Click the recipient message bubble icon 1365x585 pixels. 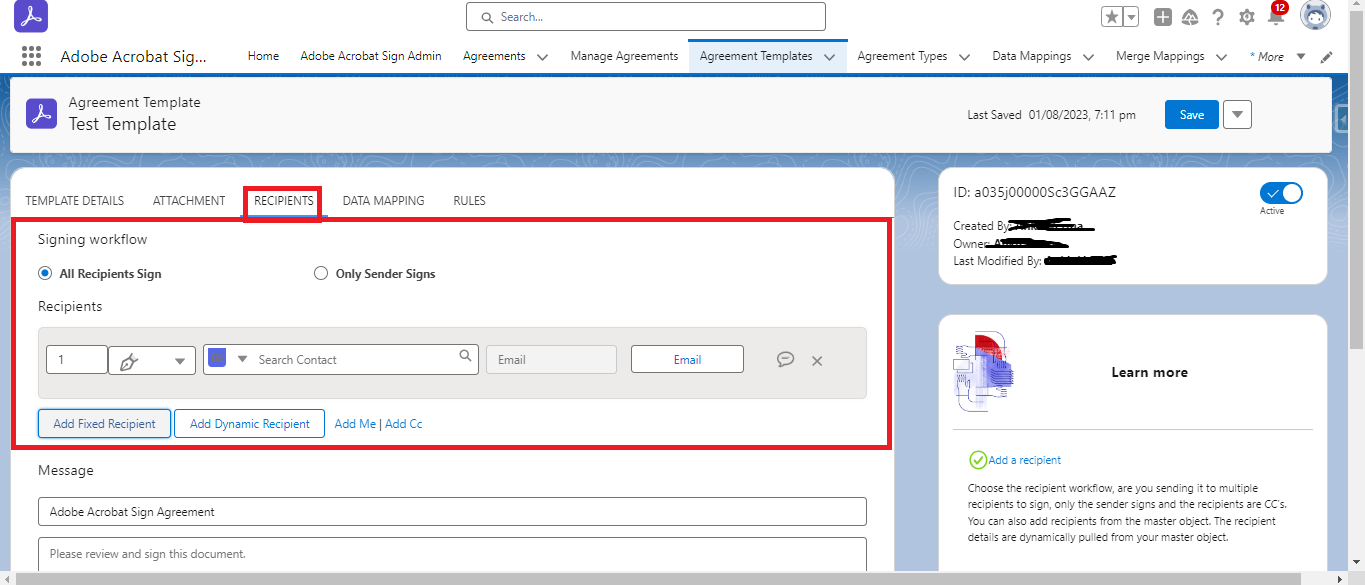[786, 360]
